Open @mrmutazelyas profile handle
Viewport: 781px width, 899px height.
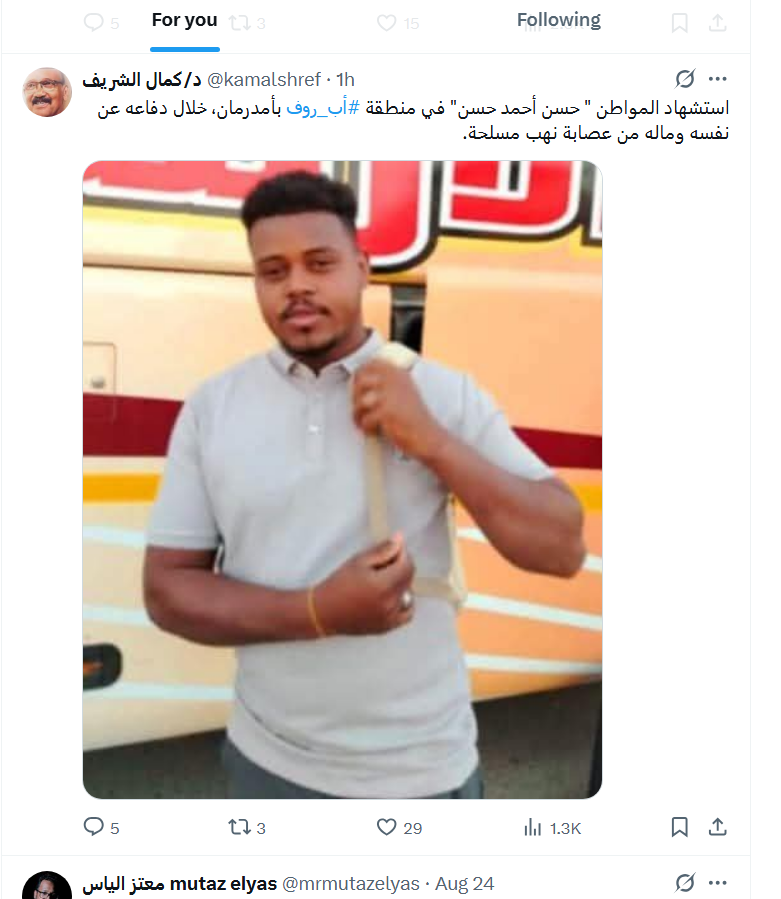pos(351,884)
